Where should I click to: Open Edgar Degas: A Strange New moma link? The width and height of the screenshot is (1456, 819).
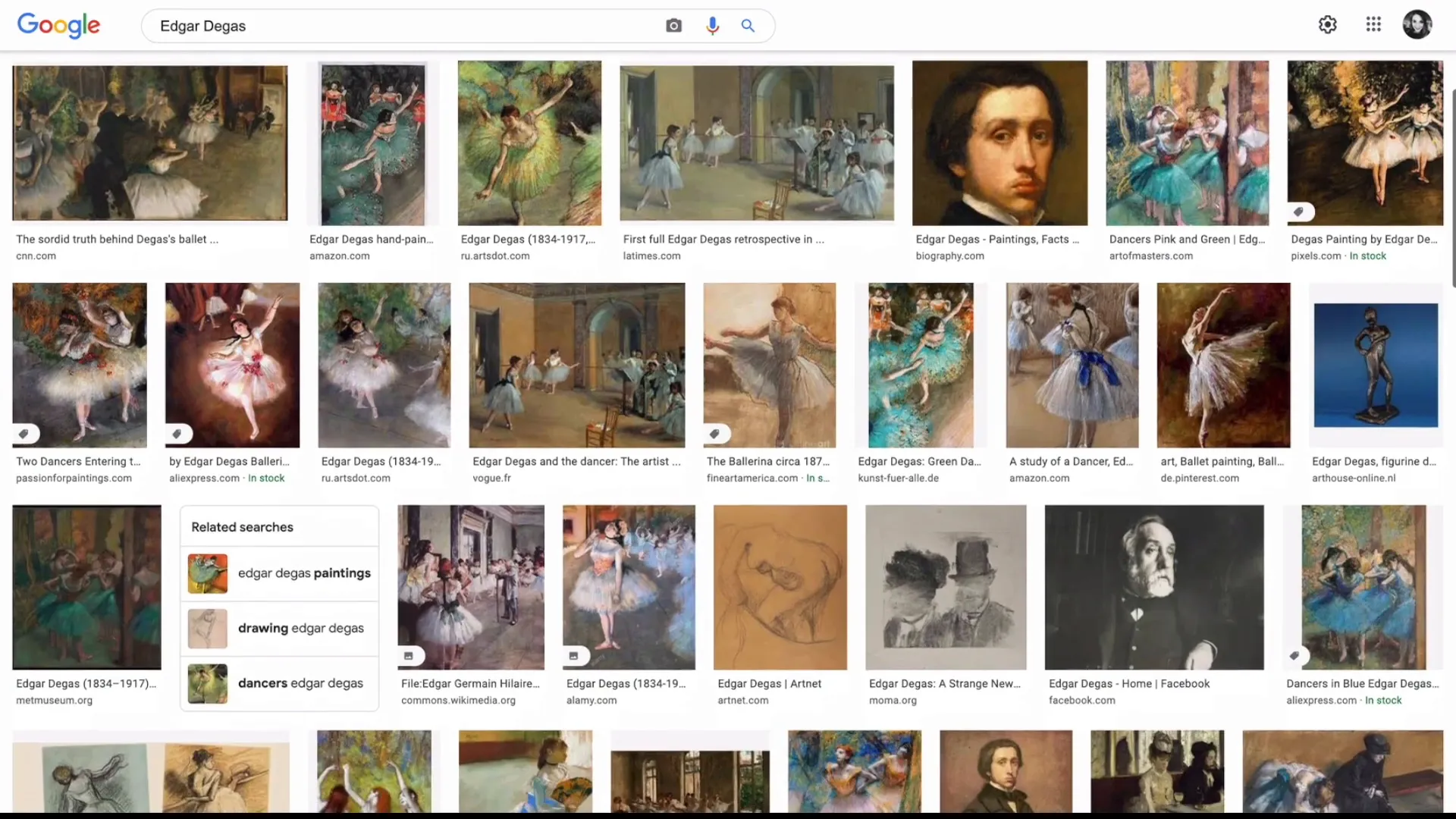tap(945, 683)
